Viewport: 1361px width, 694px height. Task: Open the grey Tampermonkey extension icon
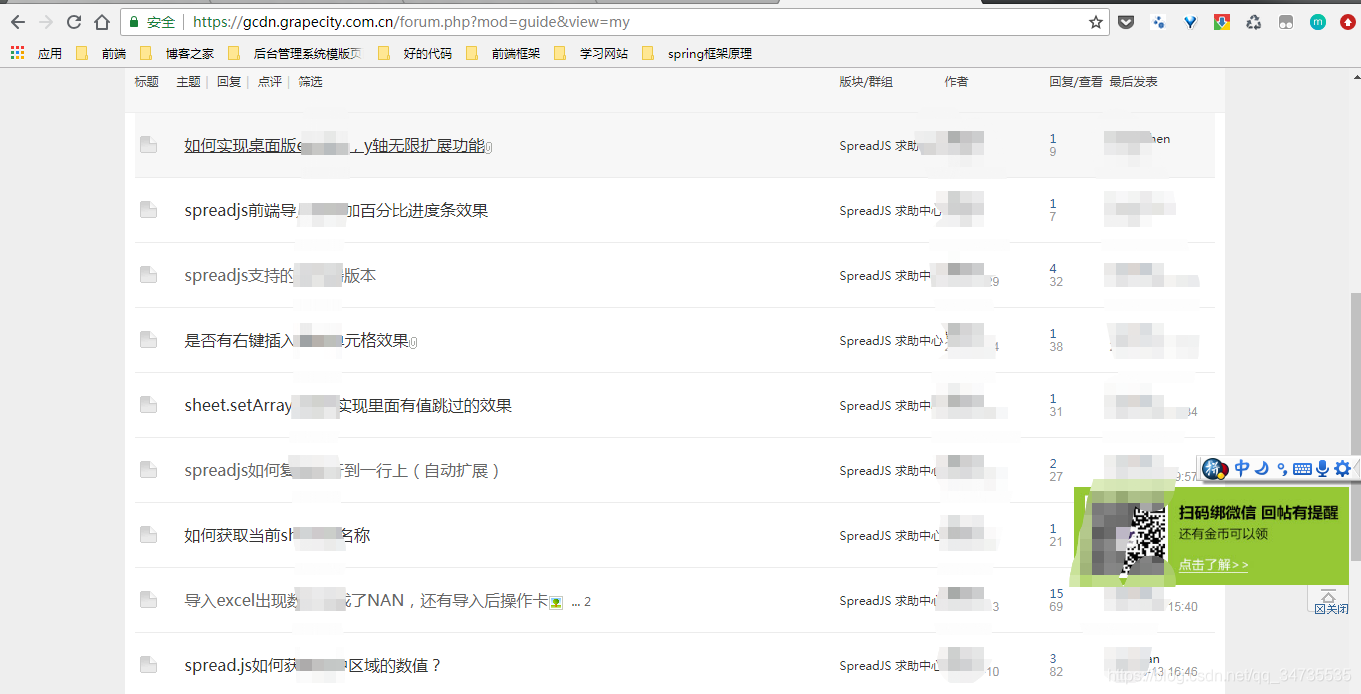[x=1286, y=22]
